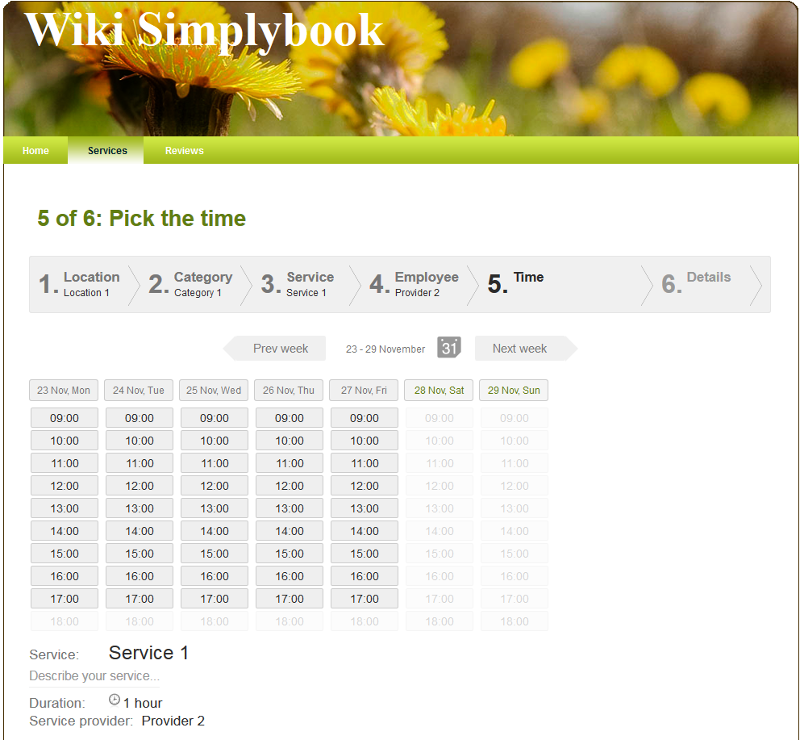Image resolution: width=800 pixels, height=740 pixels.
Task: Pick 09:00 on Monday 23 Nov
Action: tap(64, 418)
